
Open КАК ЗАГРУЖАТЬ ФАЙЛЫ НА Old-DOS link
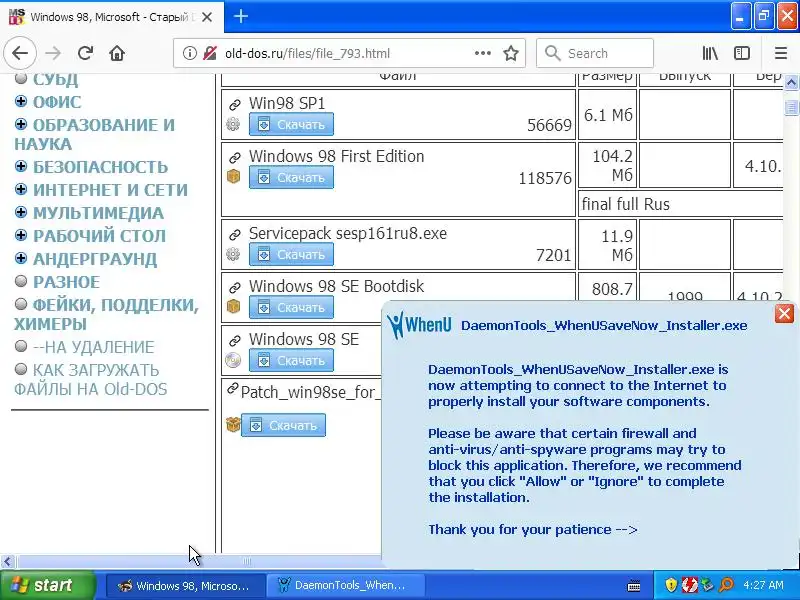[x=90, y=380]
